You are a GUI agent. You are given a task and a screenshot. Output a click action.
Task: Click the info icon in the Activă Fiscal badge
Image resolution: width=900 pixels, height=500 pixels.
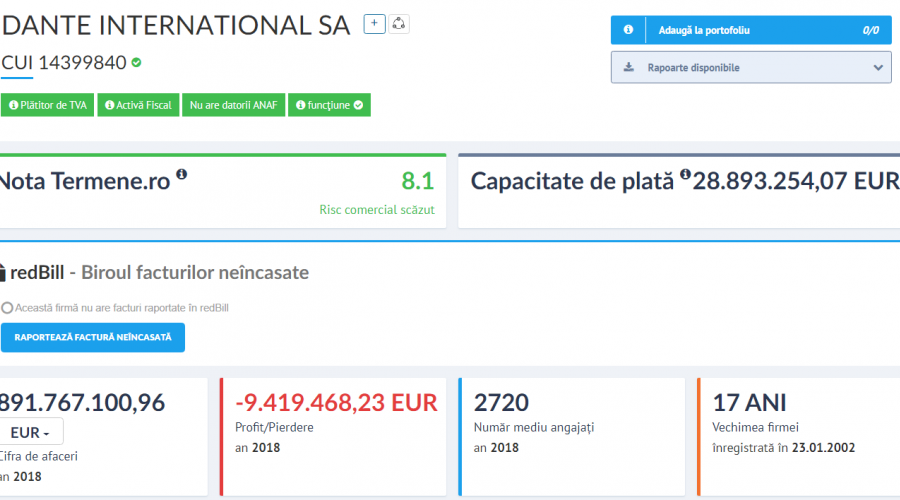[110, 105]
